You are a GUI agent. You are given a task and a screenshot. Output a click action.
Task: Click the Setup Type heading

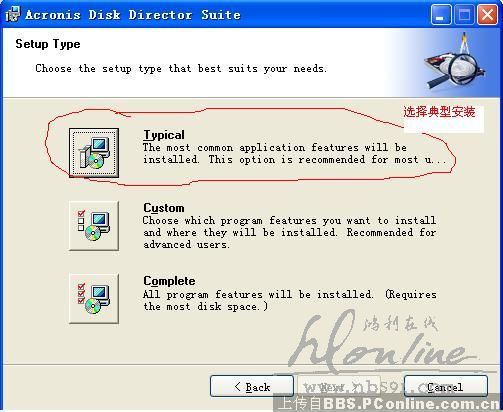[48, 44]
